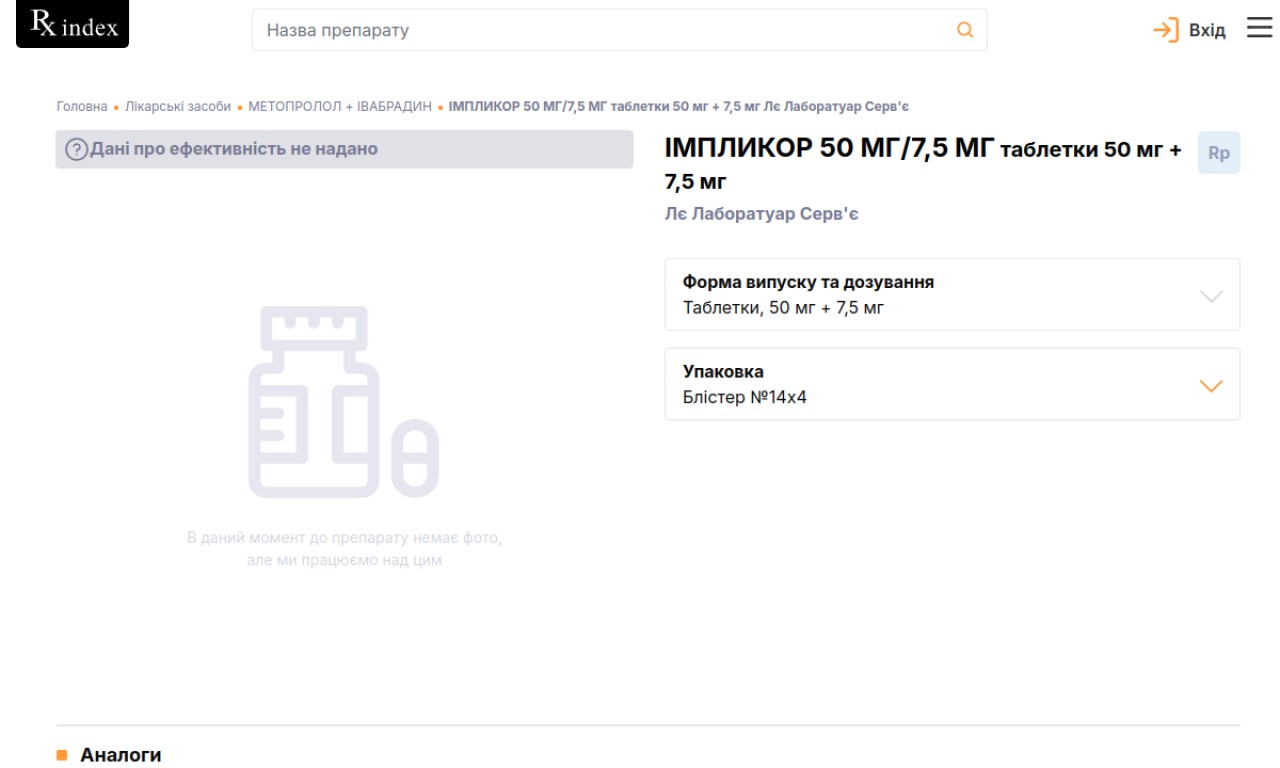Click the login arrow icon
This screenshot has width=1280, height=768.
1166,30
